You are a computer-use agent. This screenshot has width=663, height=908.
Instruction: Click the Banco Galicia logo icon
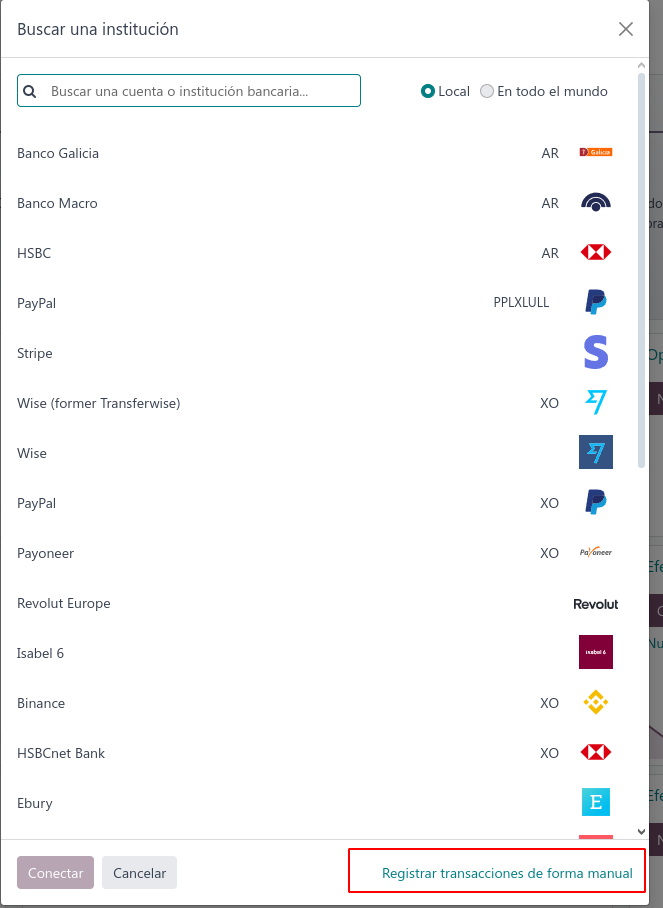[x=595, y=152]
